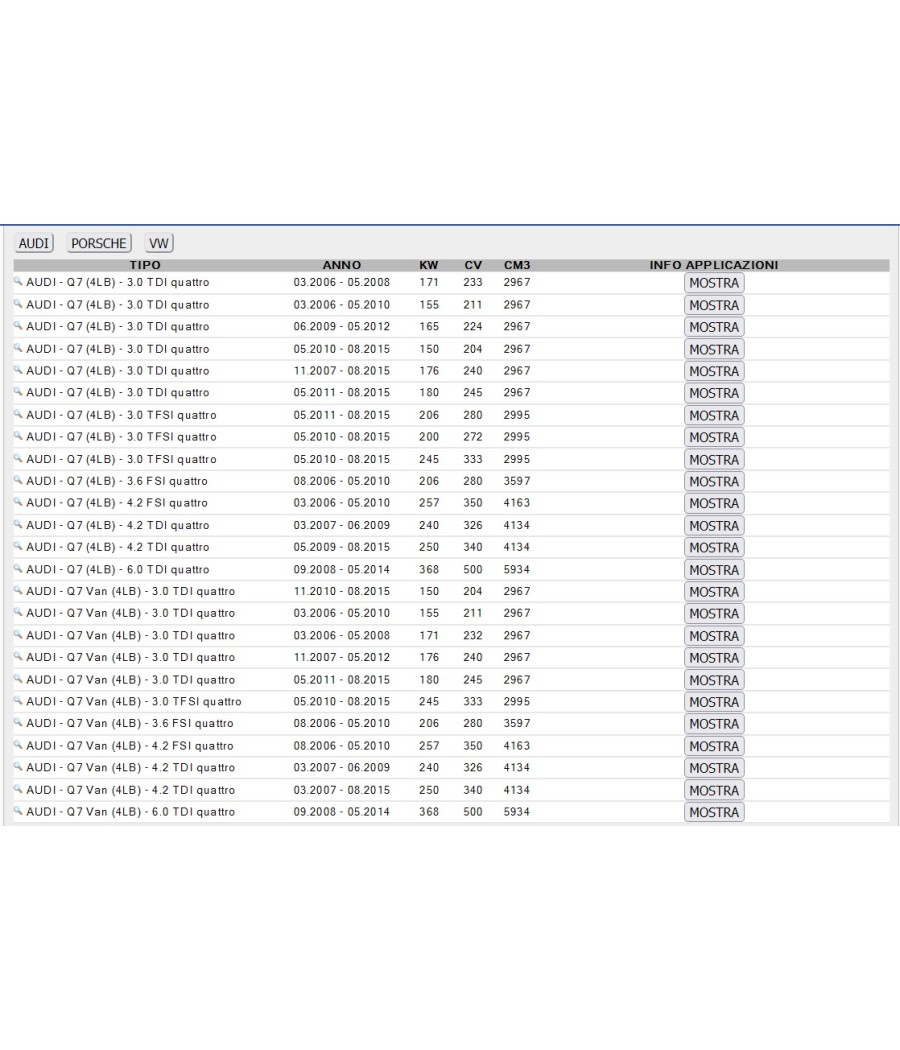Click MOSTRA for Q7 Van 4.2 FSI row
The height and width of the screenshot is (1050, 900).
714,746
